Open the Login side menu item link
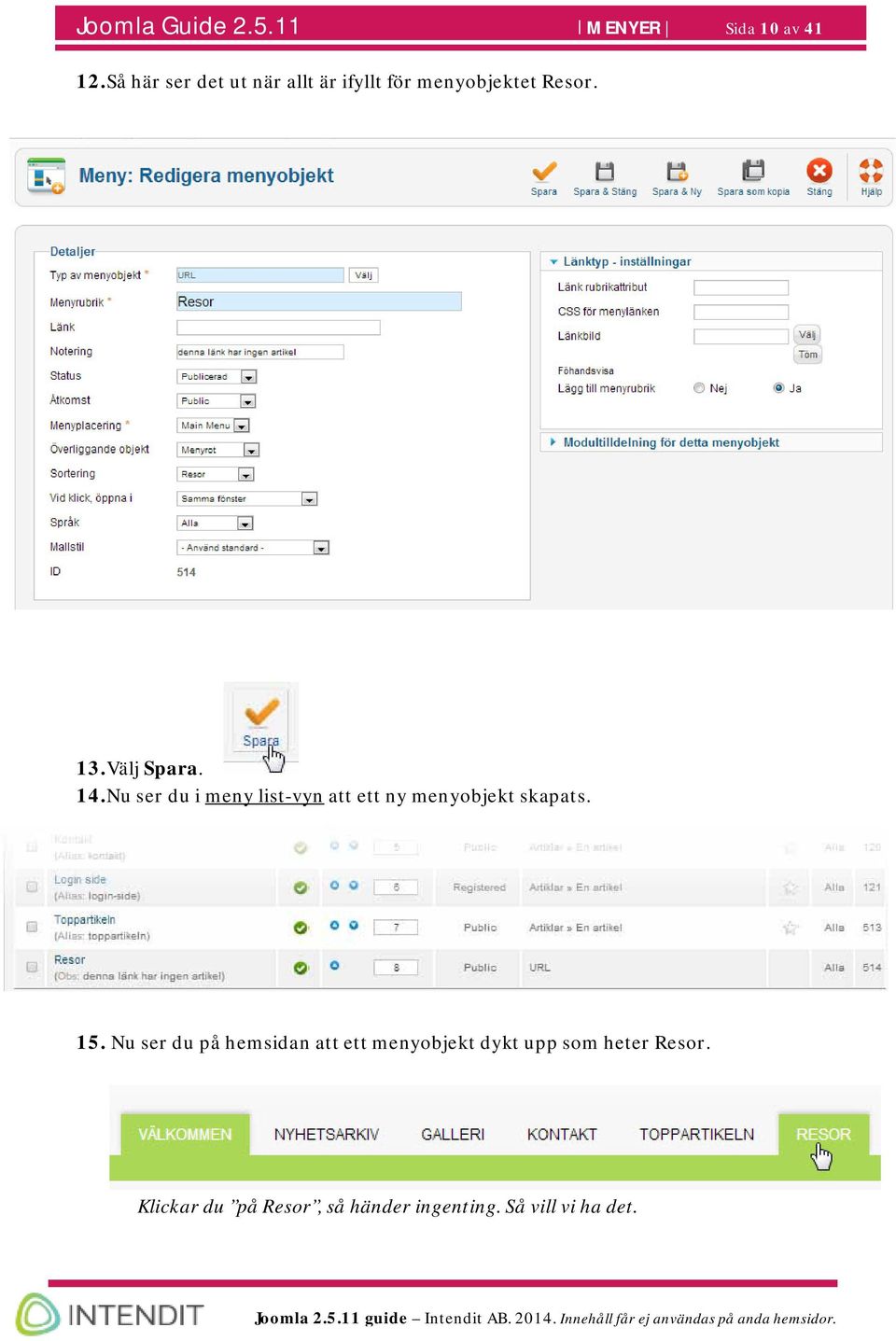The height and width of the screenshot is (1341, 896). pos(80,880)
